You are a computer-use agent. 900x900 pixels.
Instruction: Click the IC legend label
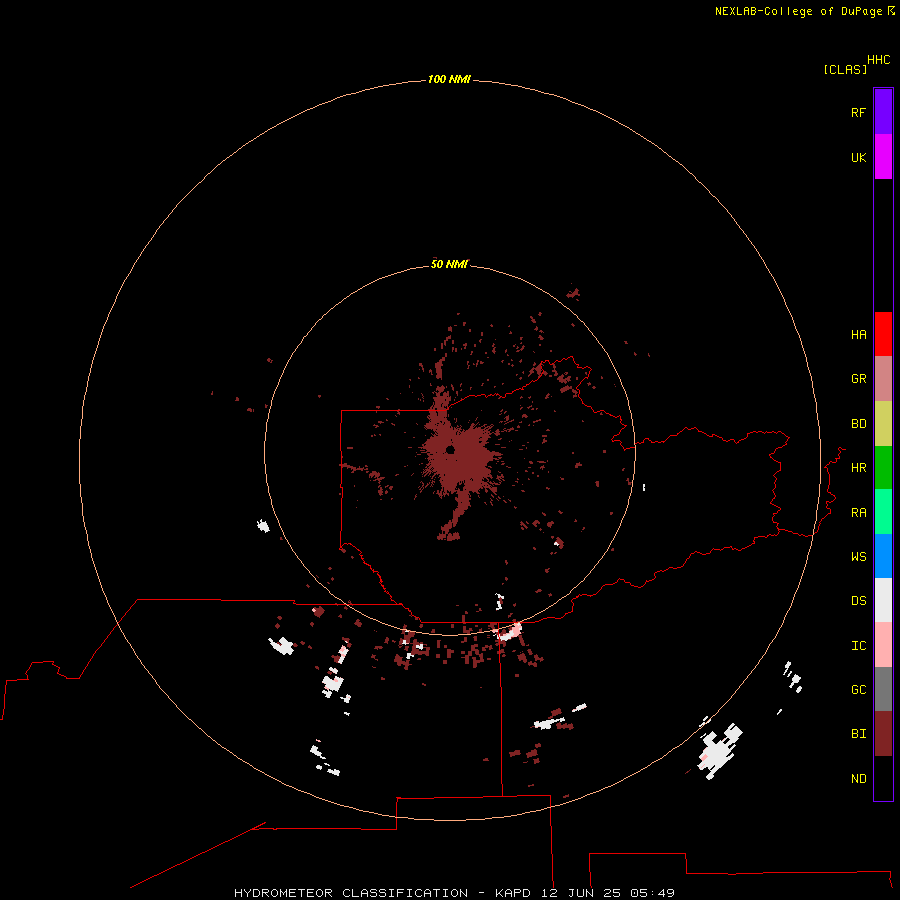(858, 645)
